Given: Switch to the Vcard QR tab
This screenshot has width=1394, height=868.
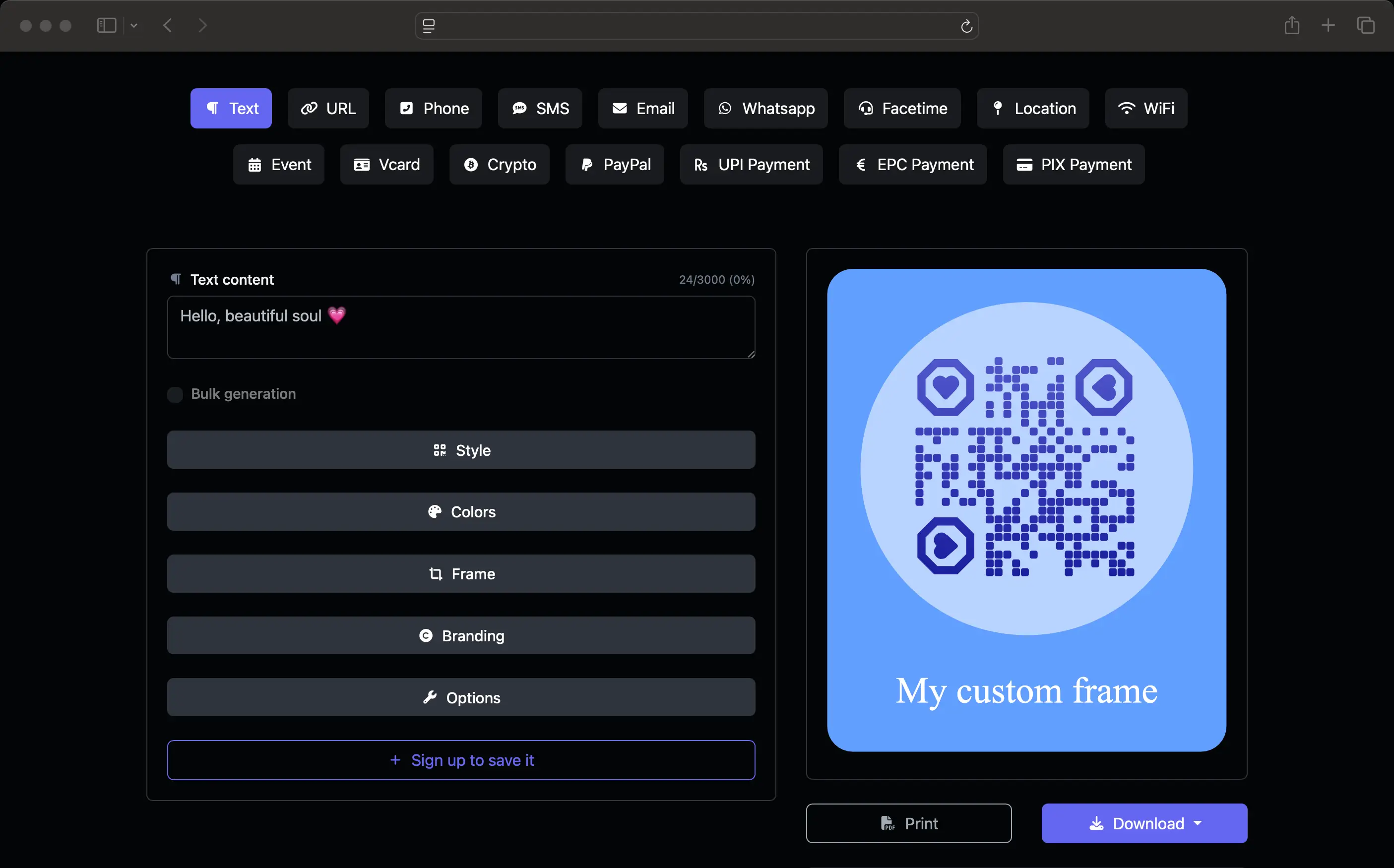Looking at the screenshot, I should click(387, 164).
